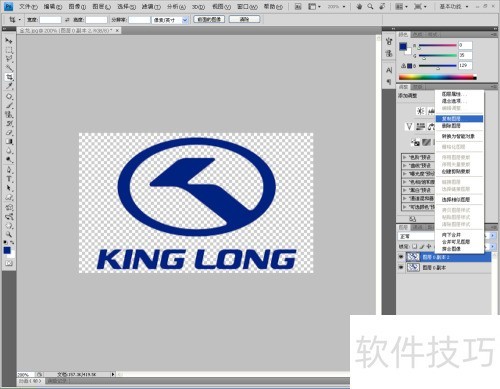The image size is (500, 389).
Task: Click the 前面的图像 button
Action: click(209, 19)
